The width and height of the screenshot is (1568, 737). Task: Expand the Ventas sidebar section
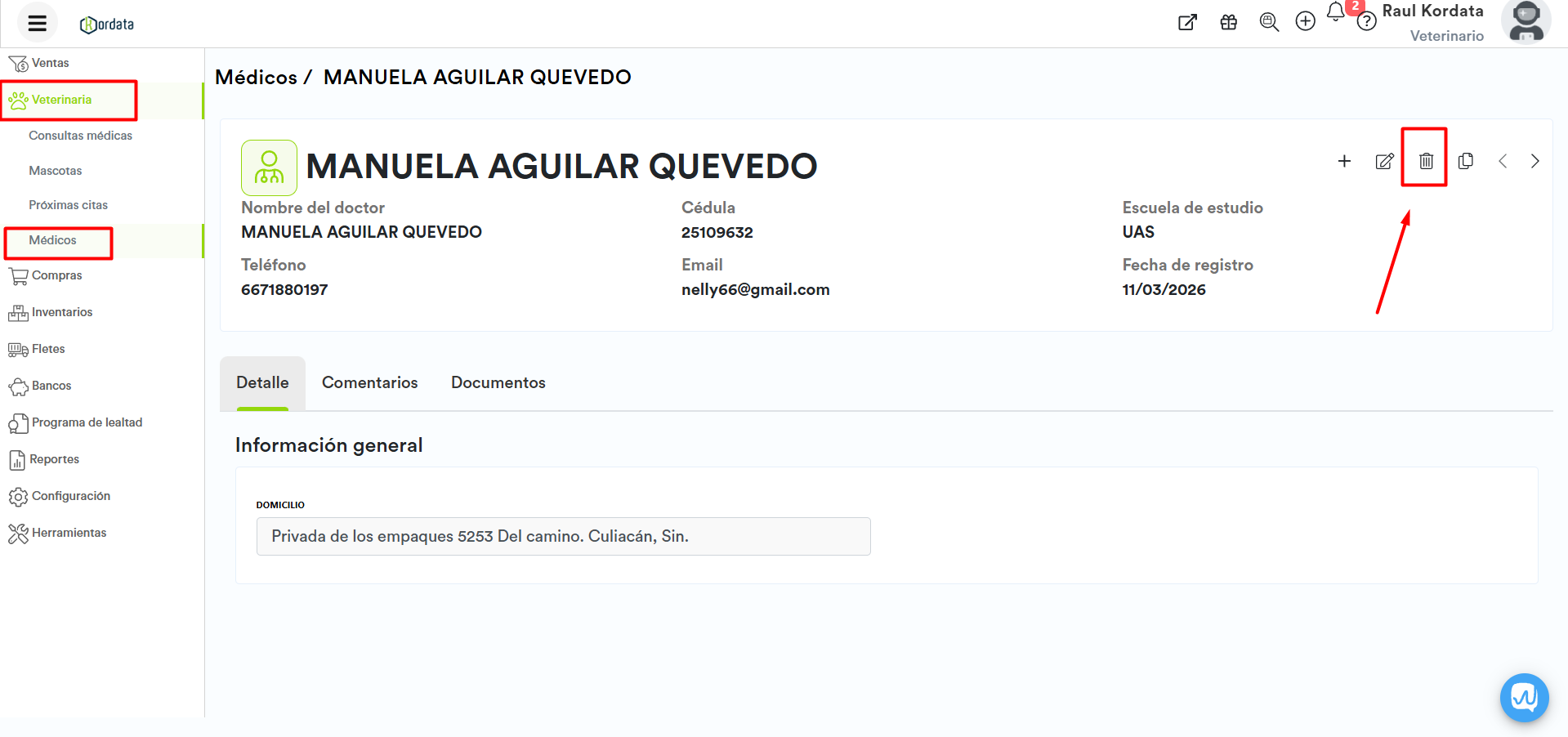click(x=49, y=63)
